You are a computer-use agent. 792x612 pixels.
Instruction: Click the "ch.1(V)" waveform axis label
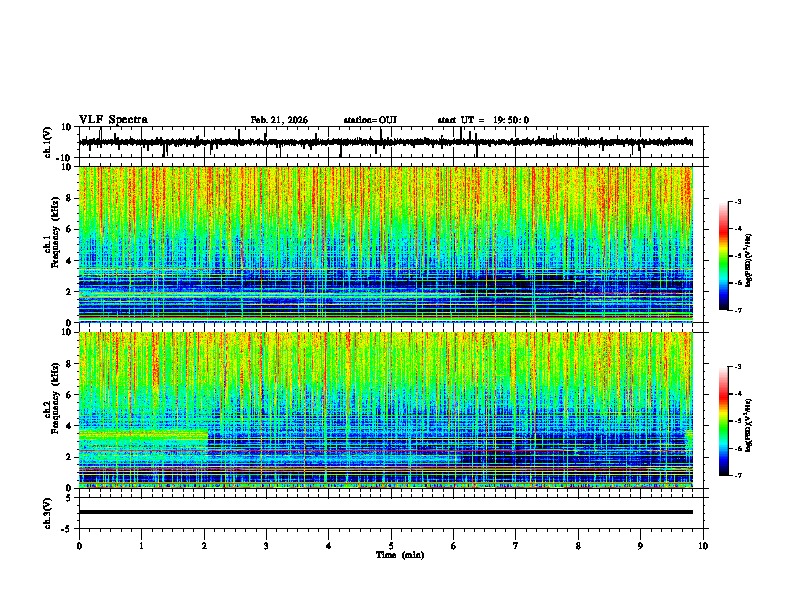[48, 142]
